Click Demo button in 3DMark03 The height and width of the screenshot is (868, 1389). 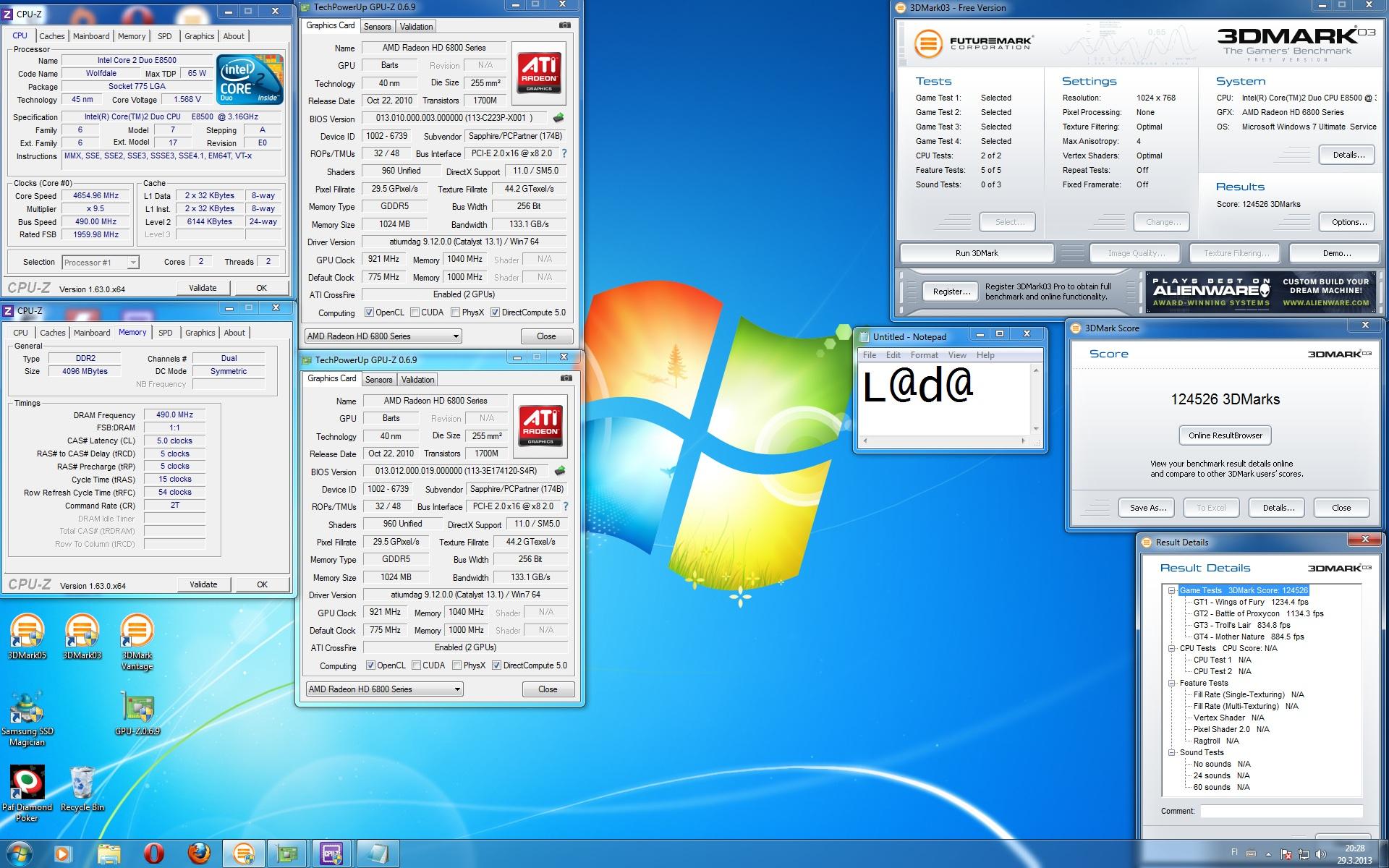(1336, 253)
